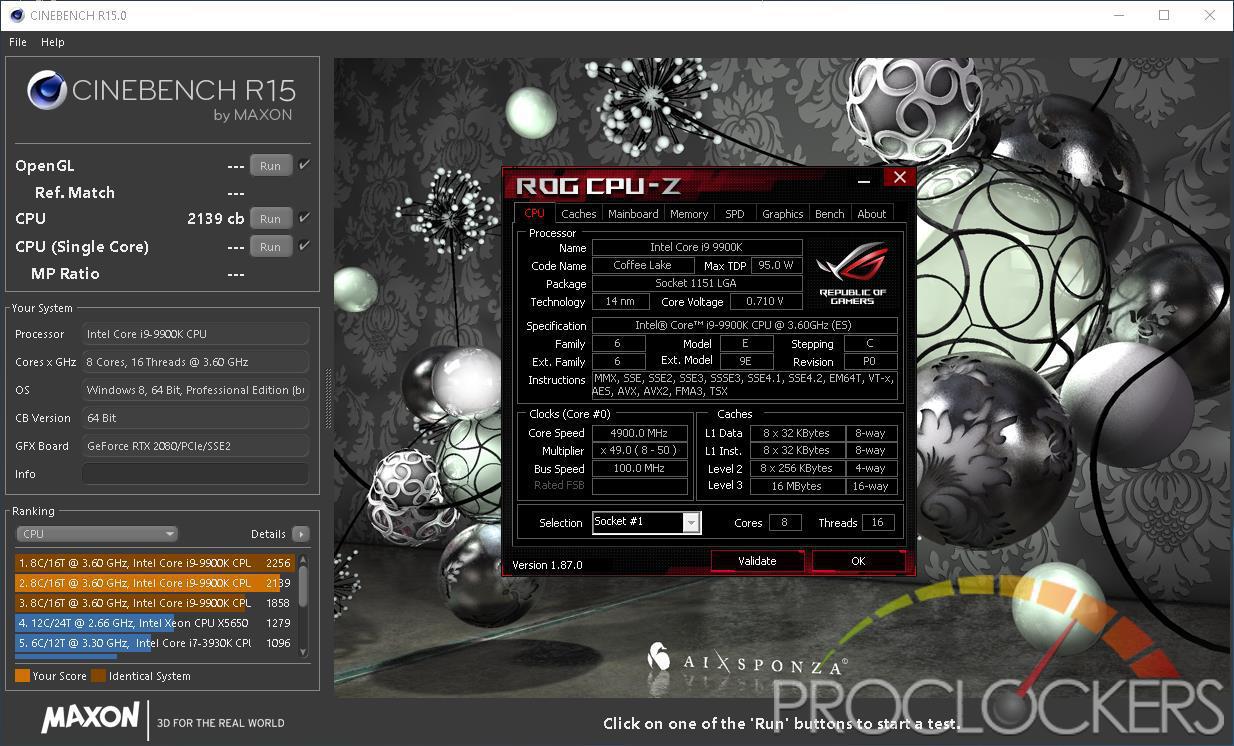Image resolution: width=1234 pixels, height=746 pixels.
Task: Open the Mainboard tab in CPU-Z
Action: [x=633, y=214]
